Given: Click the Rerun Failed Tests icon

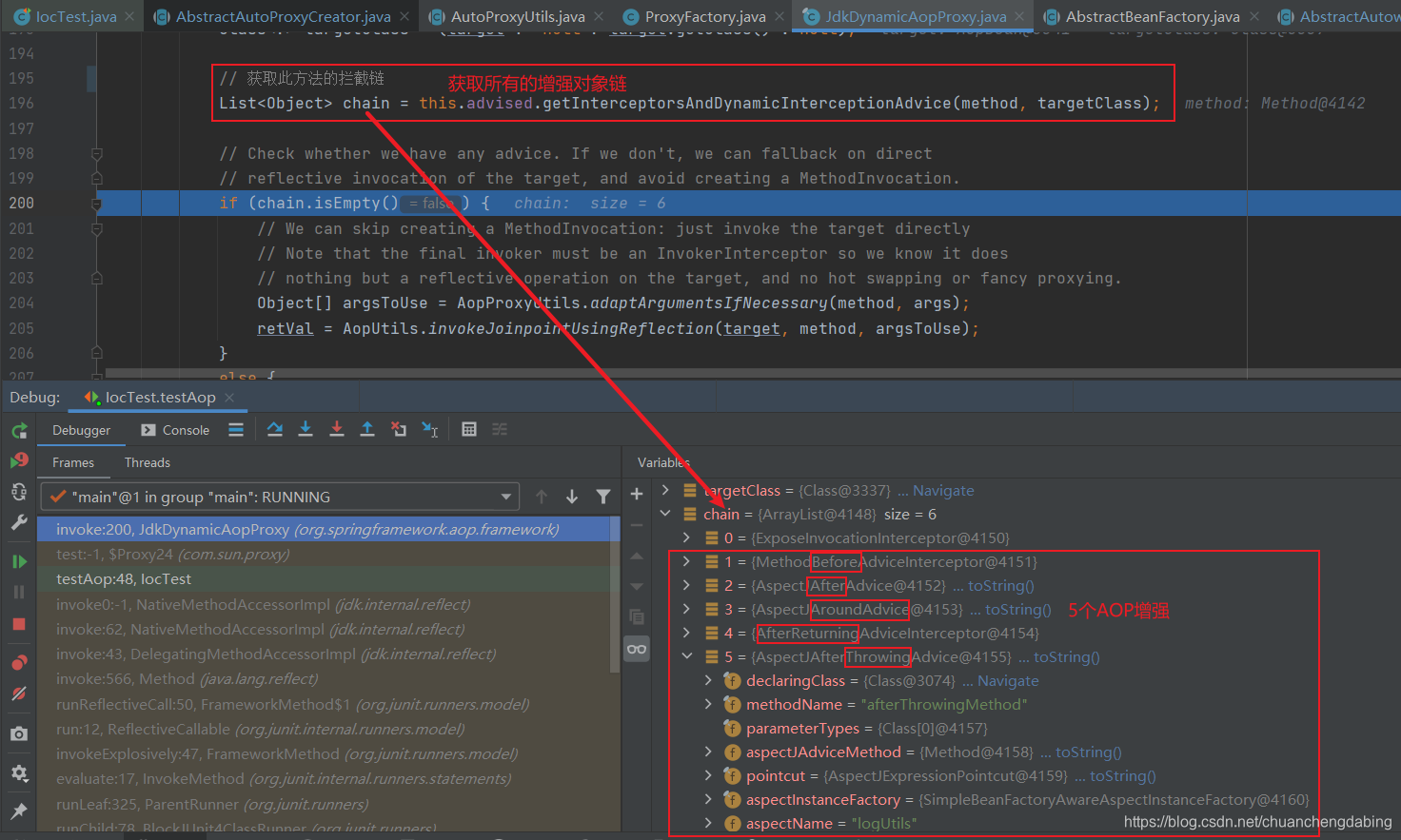Looking at the screenshot, I should coord(19,460).
